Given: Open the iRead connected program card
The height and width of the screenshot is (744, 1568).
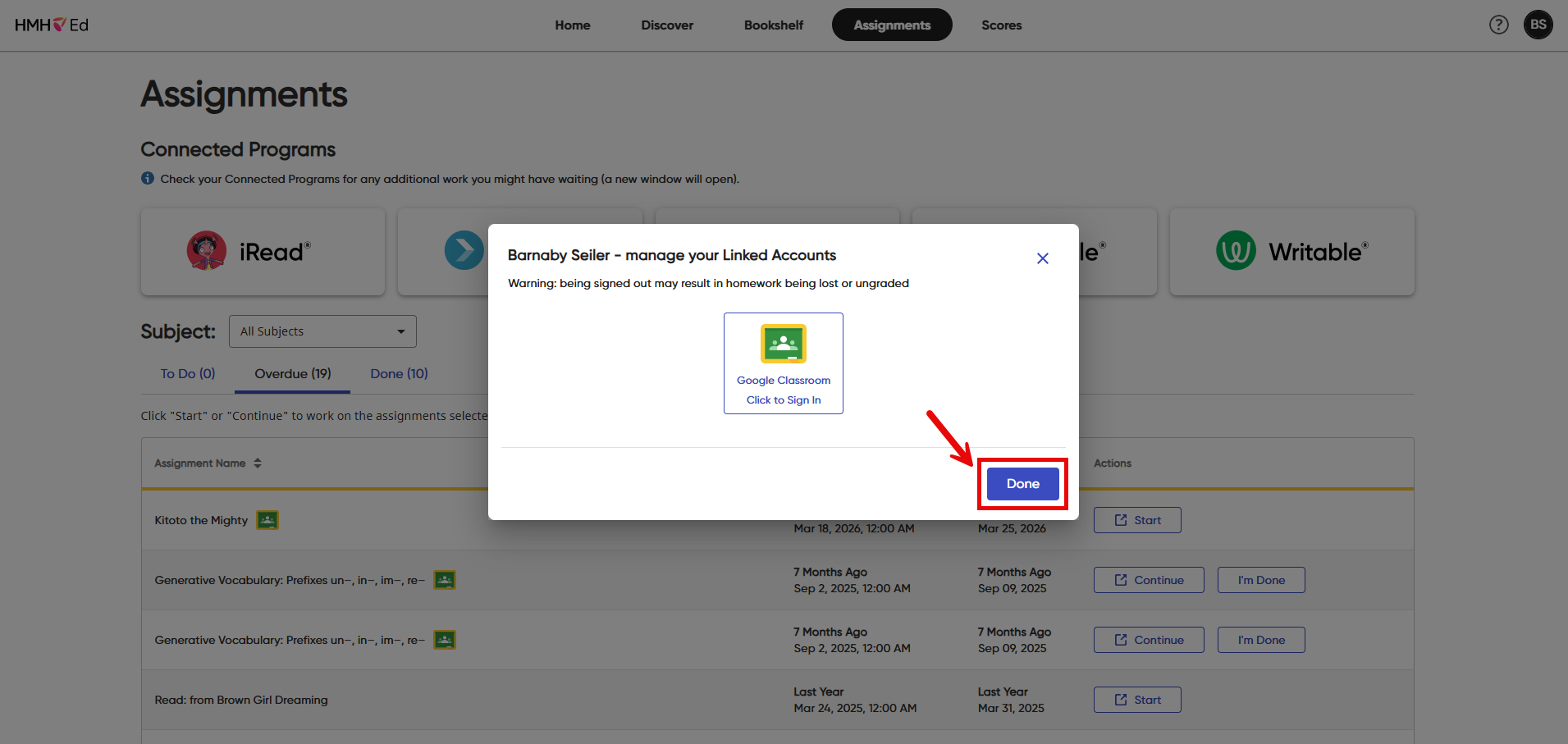Looking at the screenshot, I should [263, 251].
